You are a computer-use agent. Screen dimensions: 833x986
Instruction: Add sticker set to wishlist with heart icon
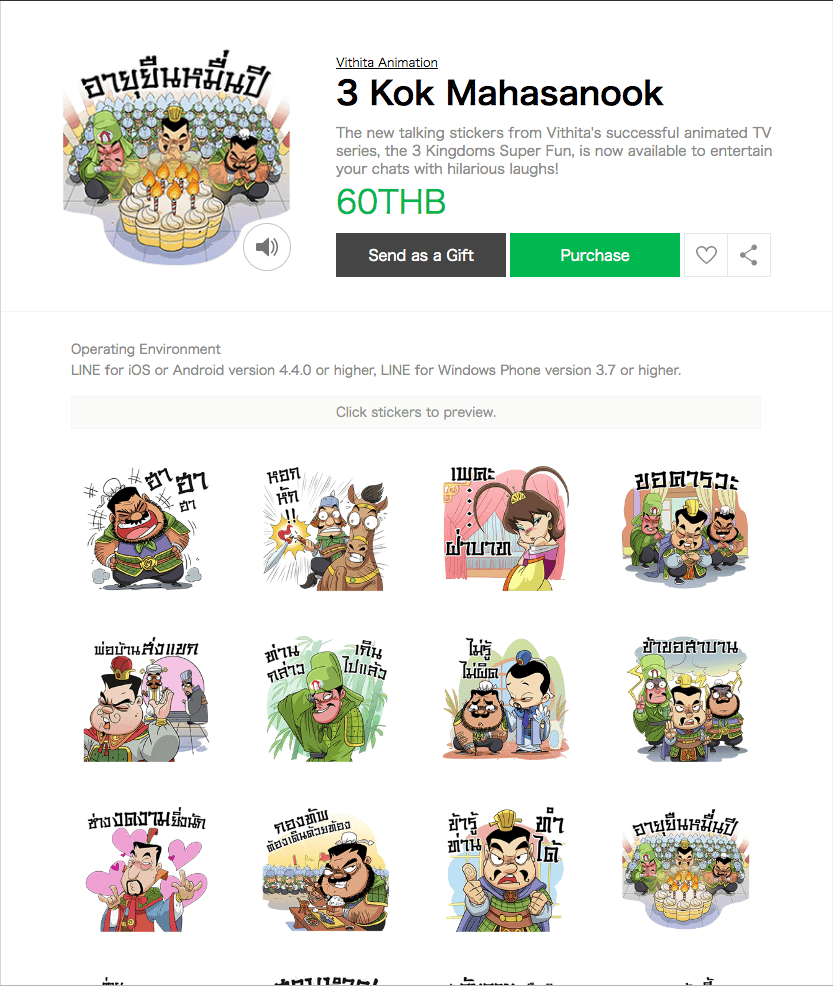point(705,255)
